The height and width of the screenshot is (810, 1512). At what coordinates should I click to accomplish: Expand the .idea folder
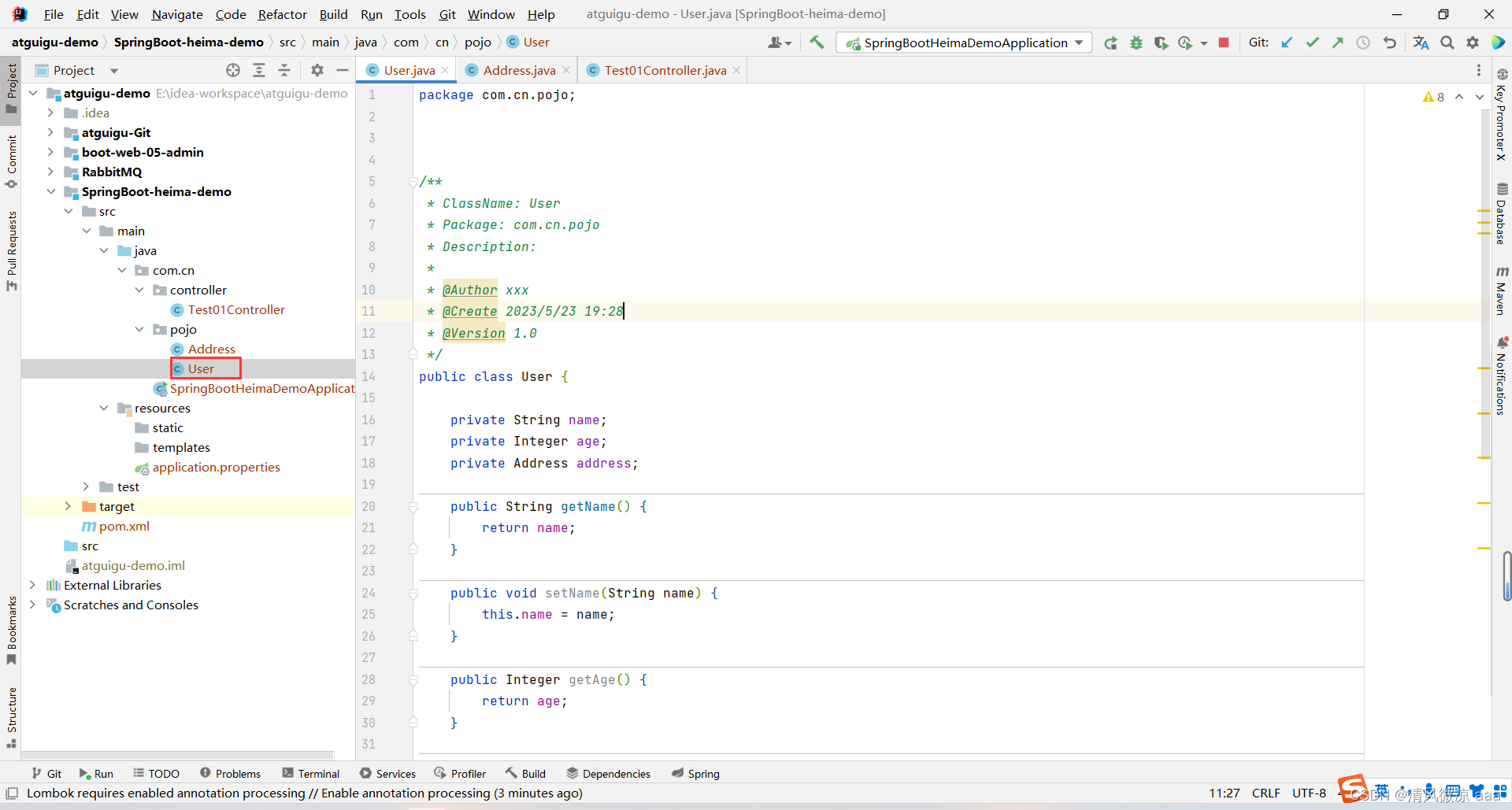point(50,113)
